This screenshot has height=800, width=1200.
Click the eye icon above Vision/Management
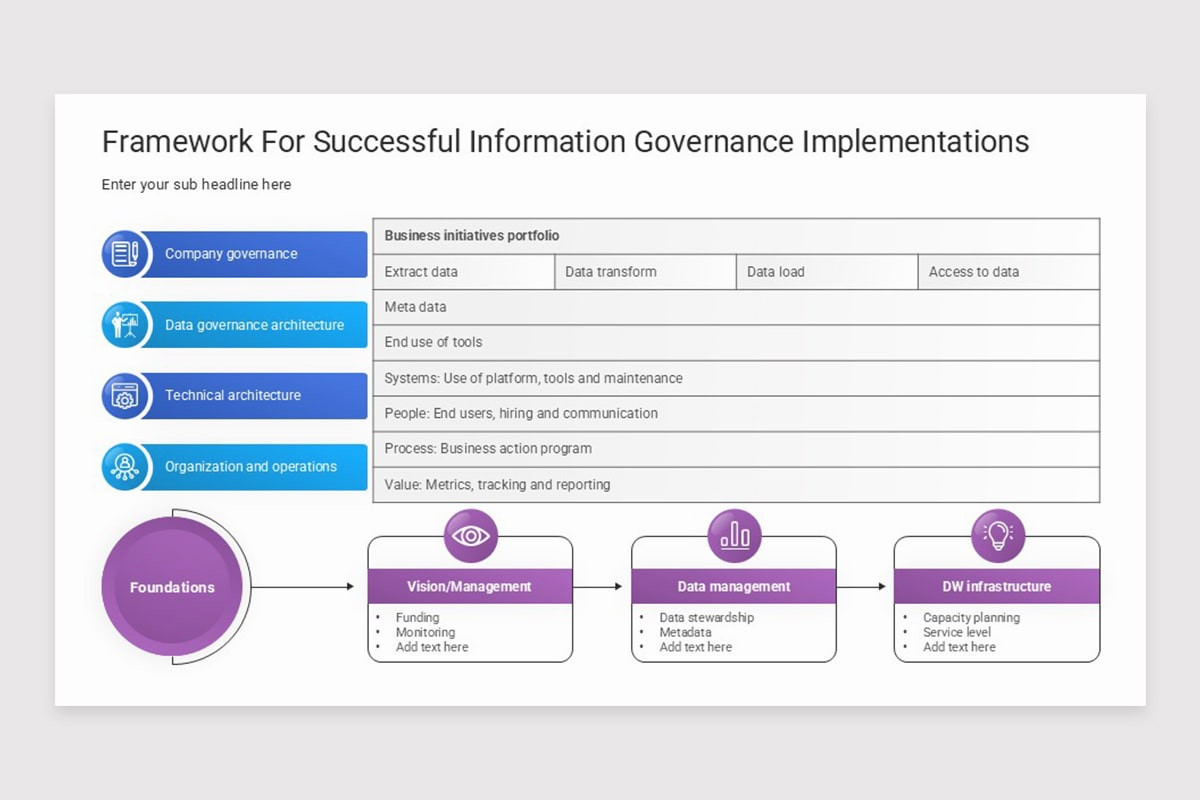point(471,536)
